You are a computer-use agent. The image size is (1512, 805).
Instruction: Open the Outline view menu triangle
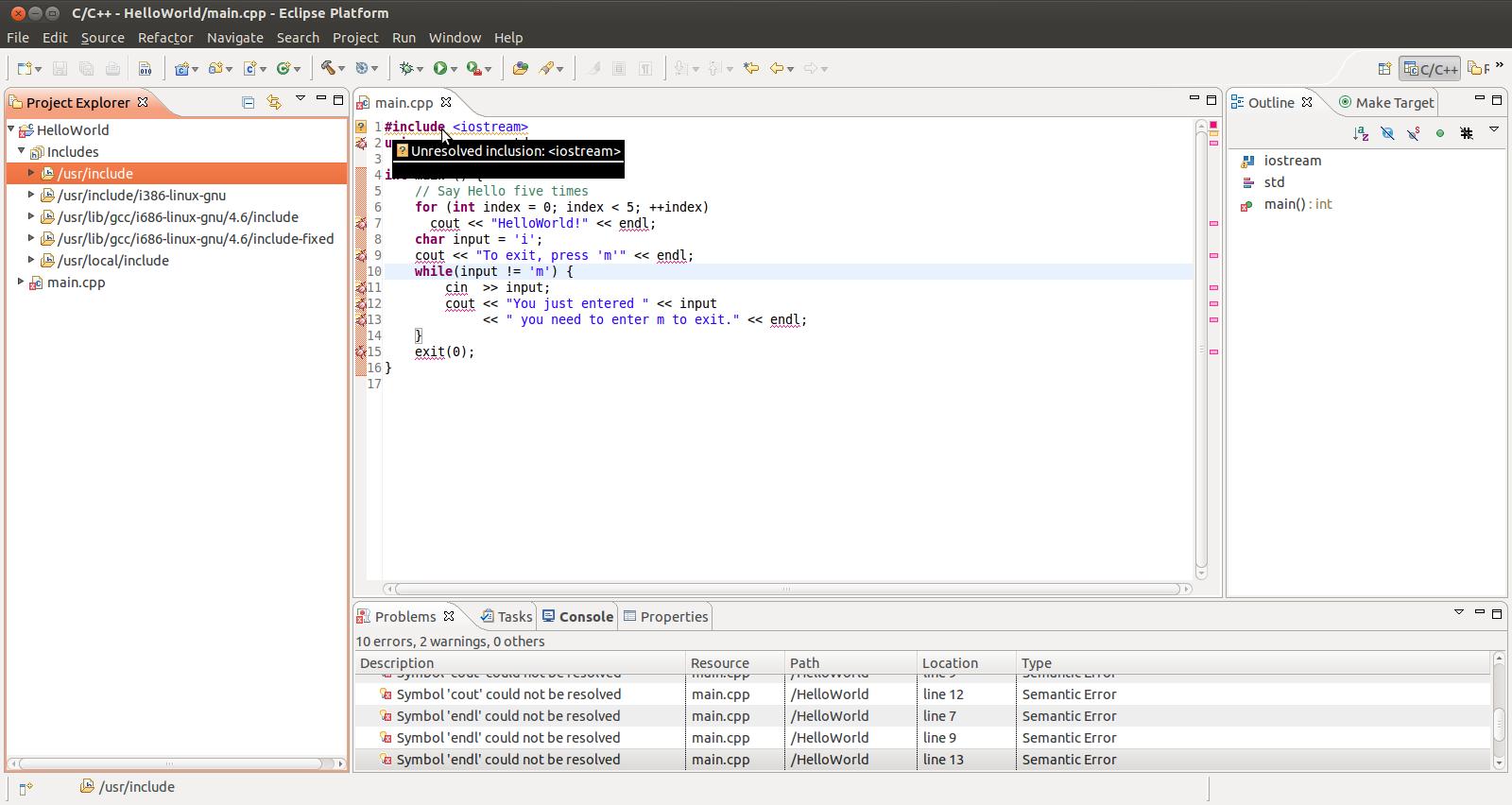pyautogui.click(x=1494, y=129)
